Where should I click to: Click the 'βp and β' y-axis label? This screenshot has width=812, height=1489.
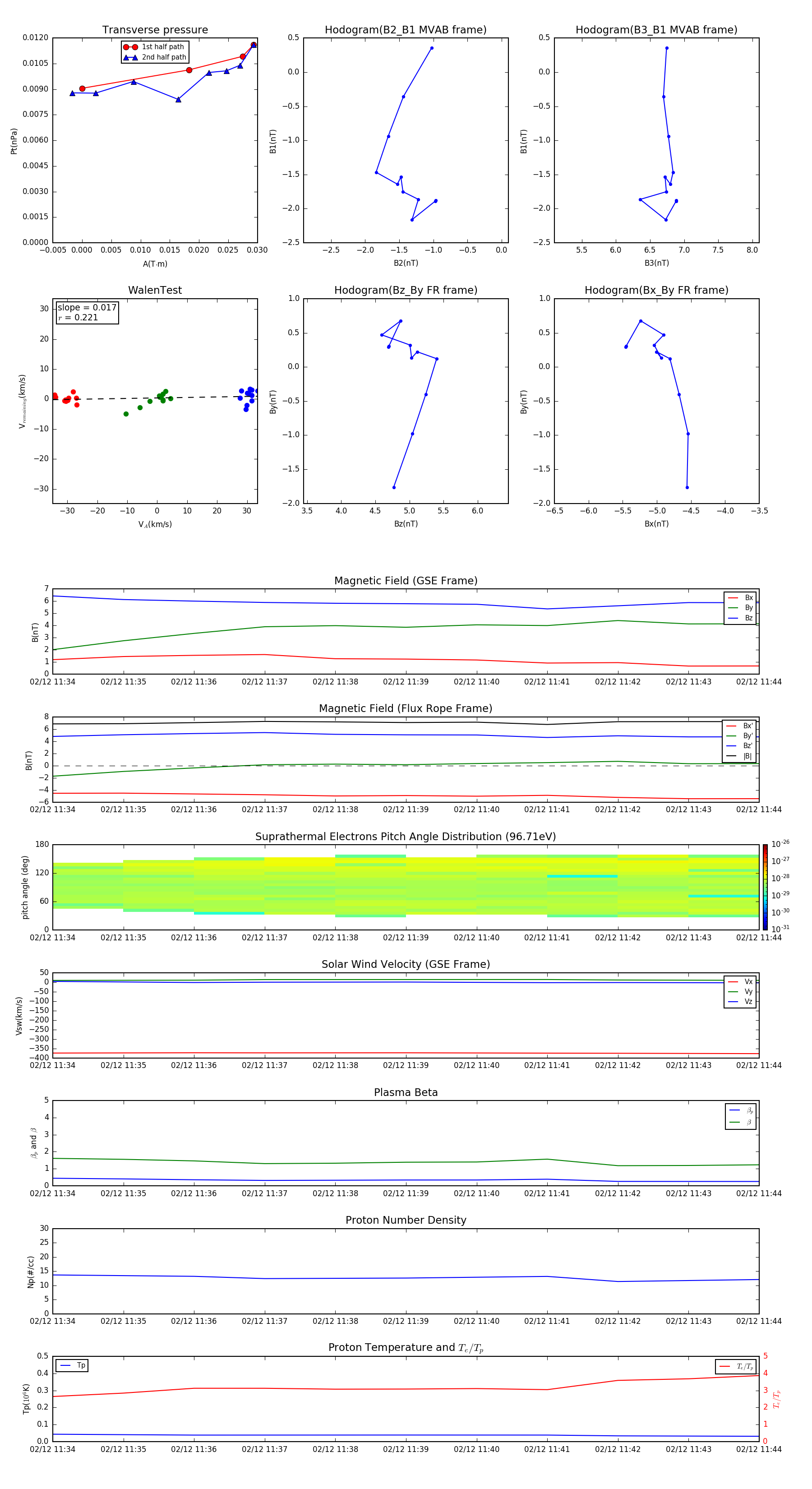(33, 1143)
